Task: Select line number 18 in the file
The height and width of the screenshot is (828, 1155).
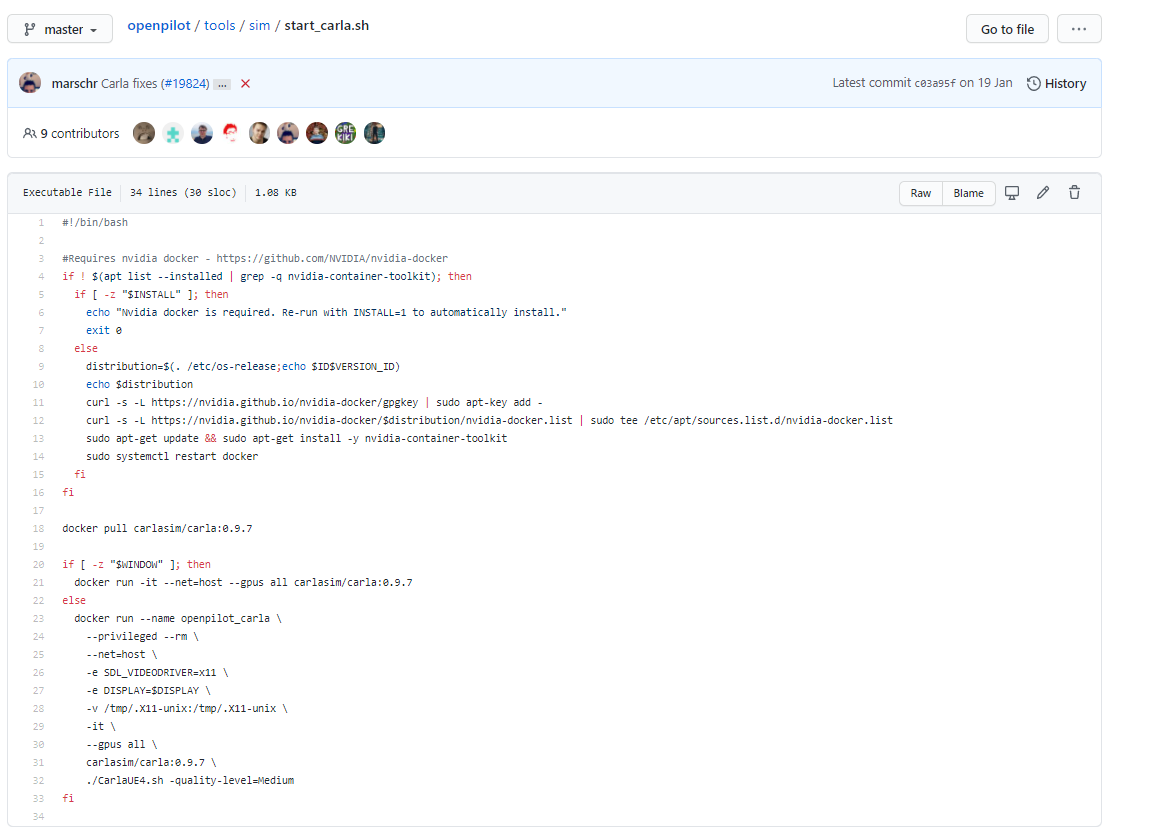Action: (x=38, y=527)
